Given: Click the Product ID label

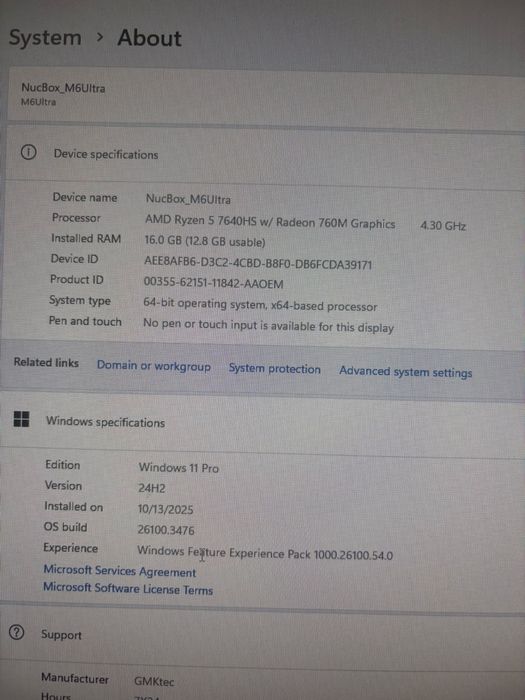Looking at the screenshot, I should (76, 279).
